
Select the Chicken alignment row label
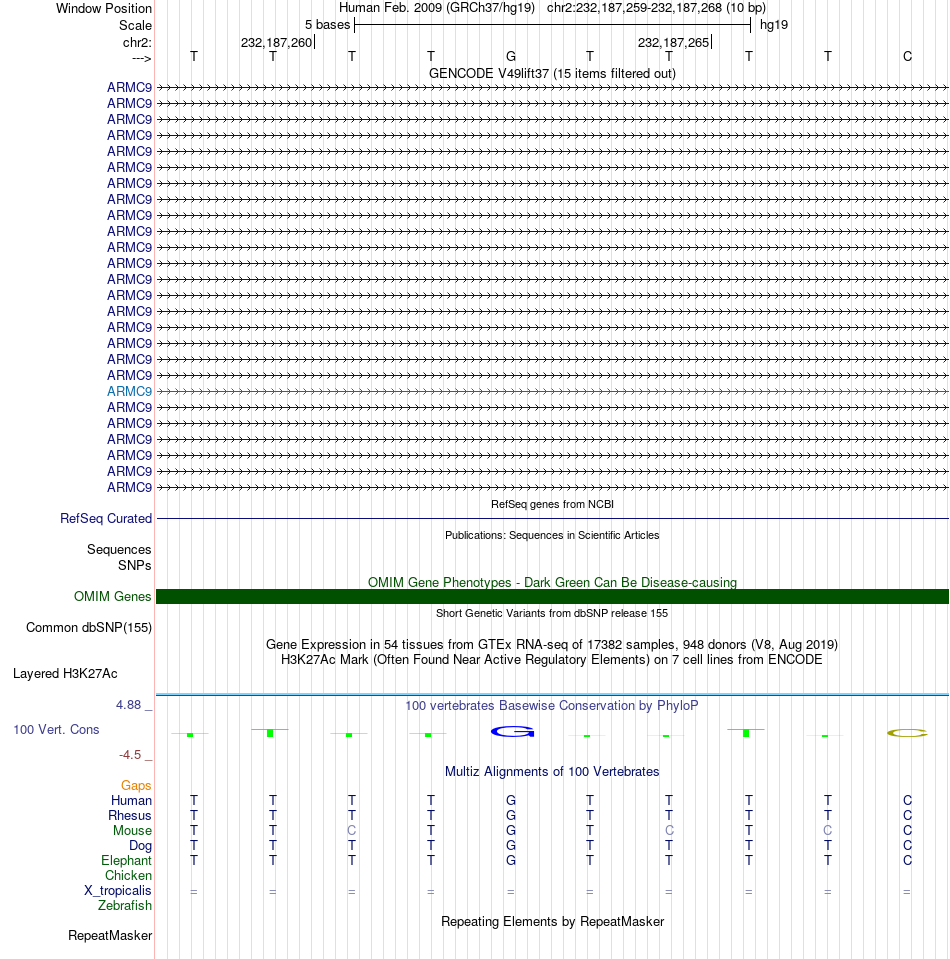point(128,875)
